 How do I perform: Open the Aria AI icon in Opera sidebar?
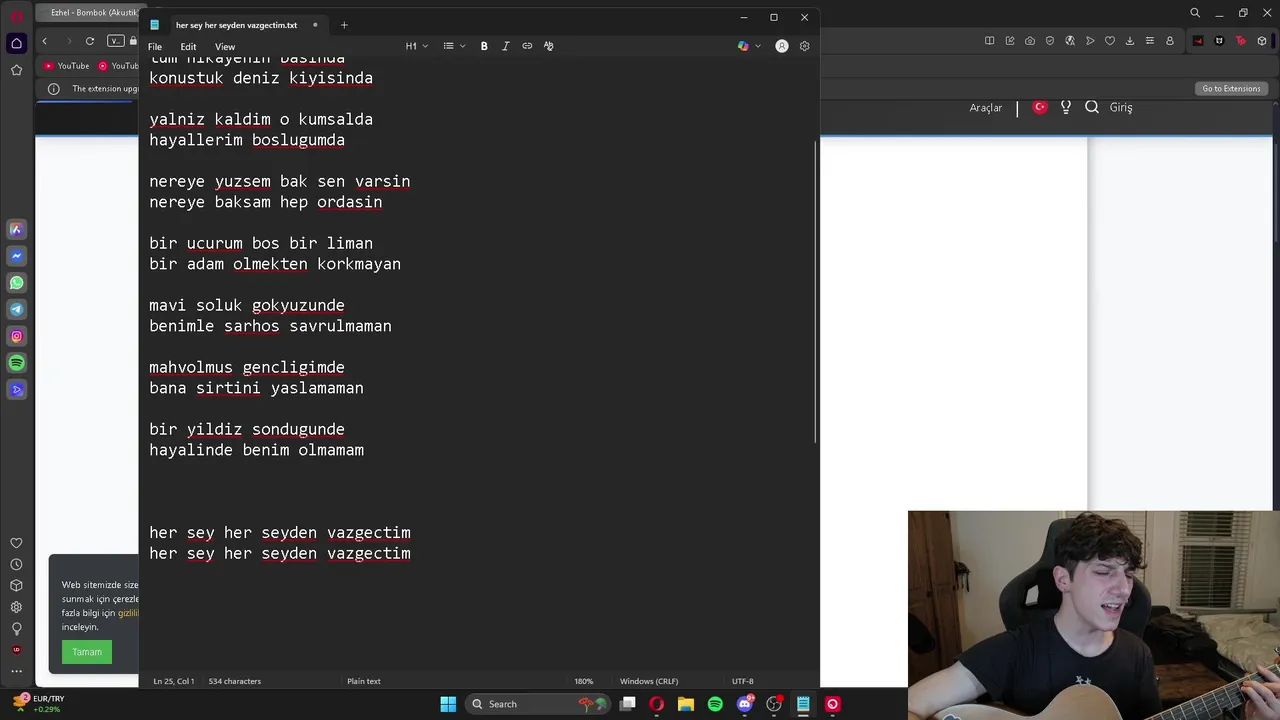pos(16,229)
